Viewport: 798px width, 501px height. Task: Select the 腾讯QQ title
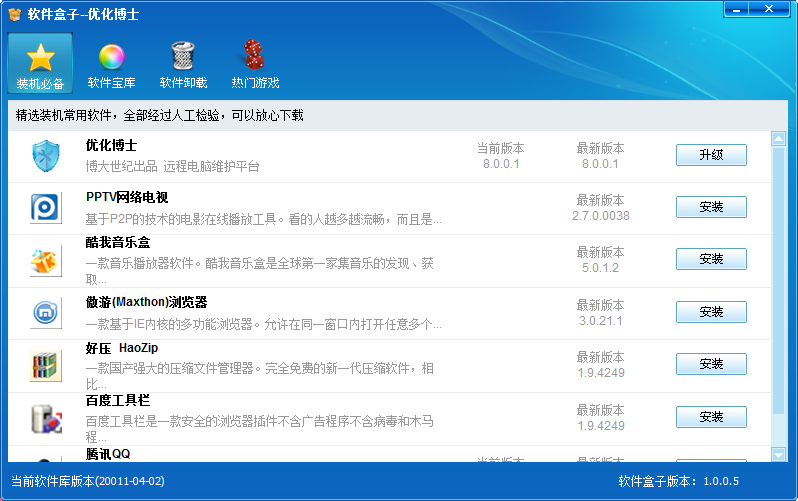108,454
